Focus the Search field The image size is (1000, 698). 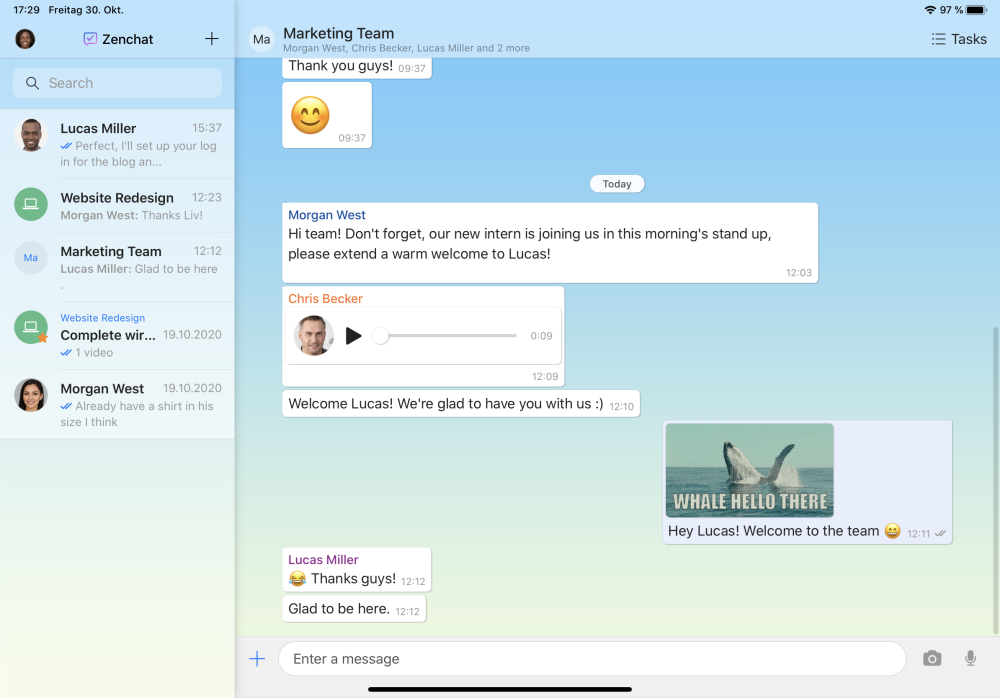117,83
